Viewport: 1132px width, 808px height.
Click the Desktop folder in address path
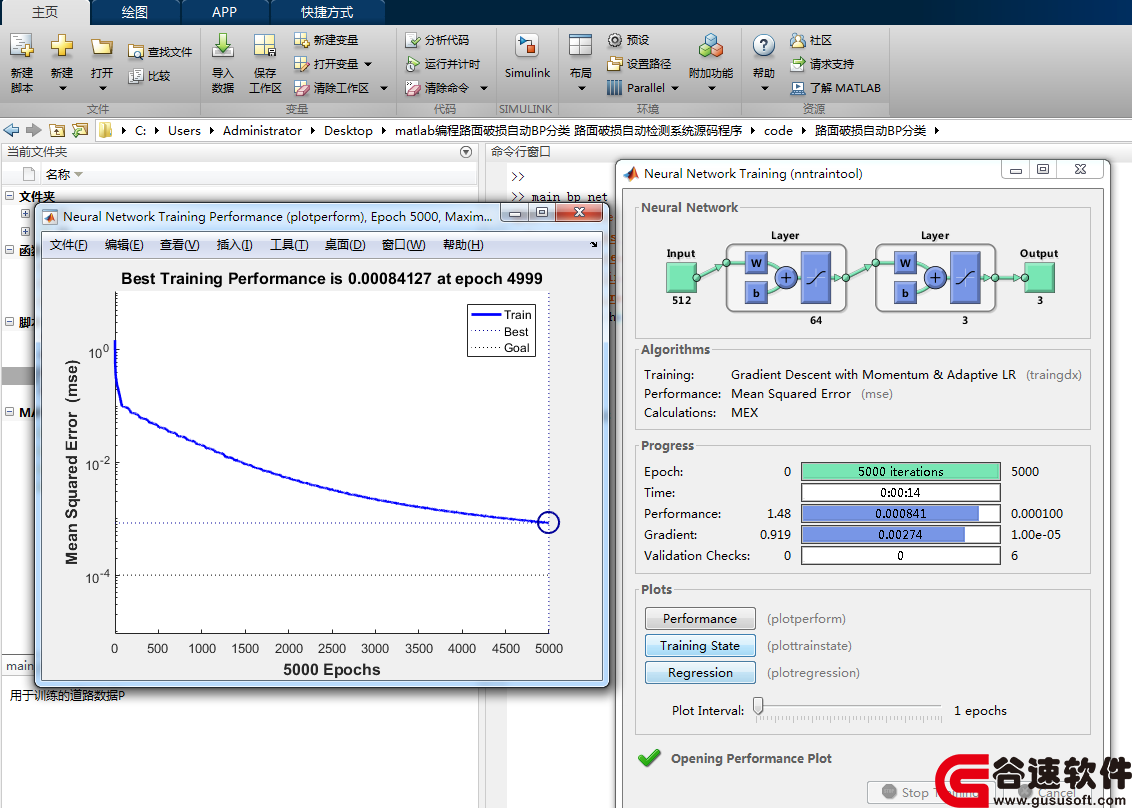(349, 130)
